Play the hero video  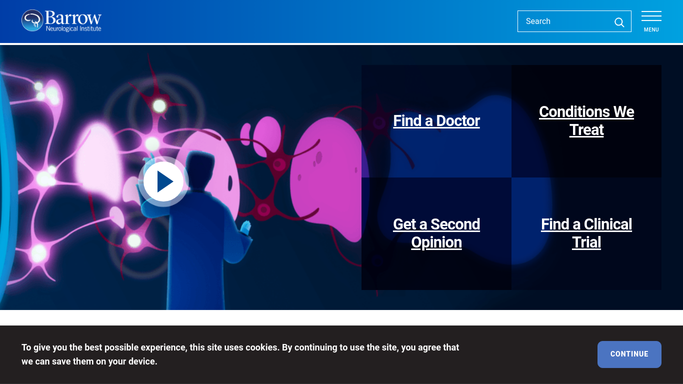(164, 181)
